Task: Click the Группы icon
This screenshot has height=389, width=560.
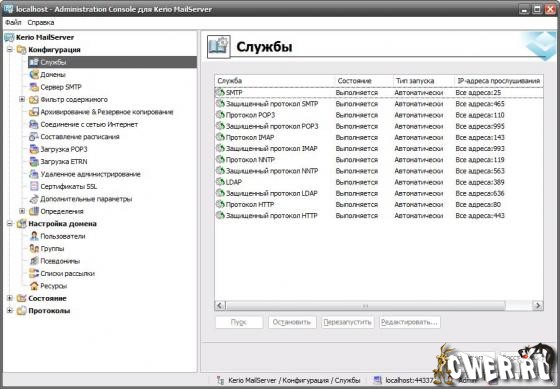Action: [34, 249]
